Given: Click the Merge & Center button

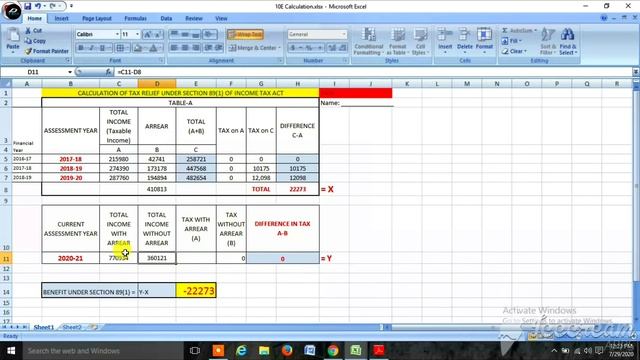Looking at the screenshot, I should (252, 48).
